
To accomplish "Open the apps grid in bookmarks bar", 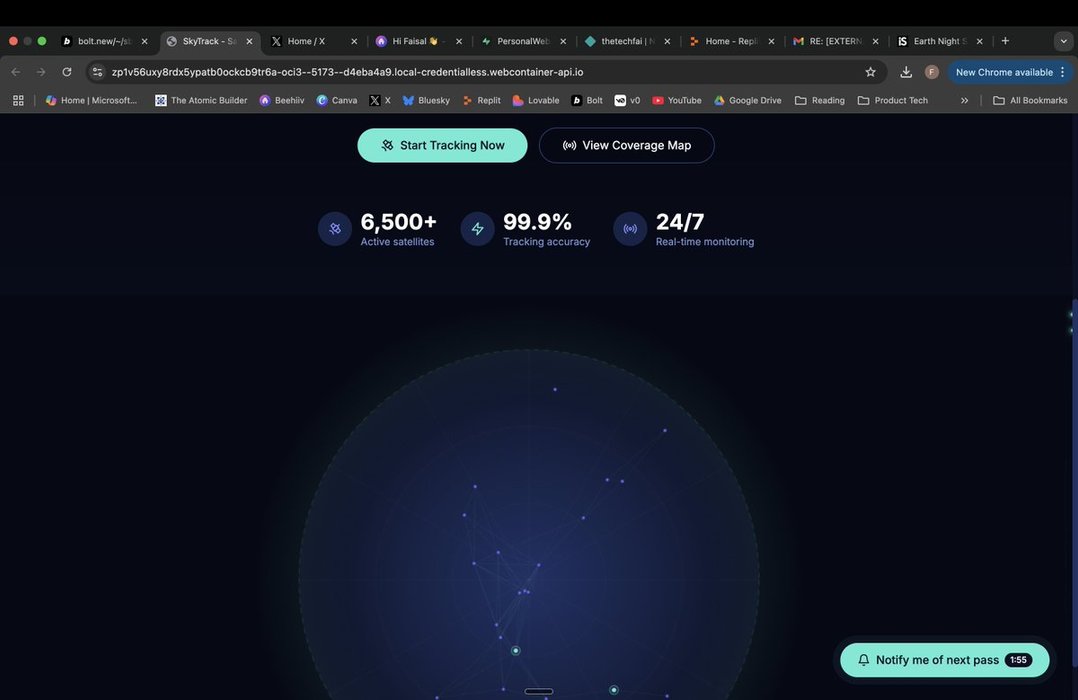I will [x=19, y=100].
